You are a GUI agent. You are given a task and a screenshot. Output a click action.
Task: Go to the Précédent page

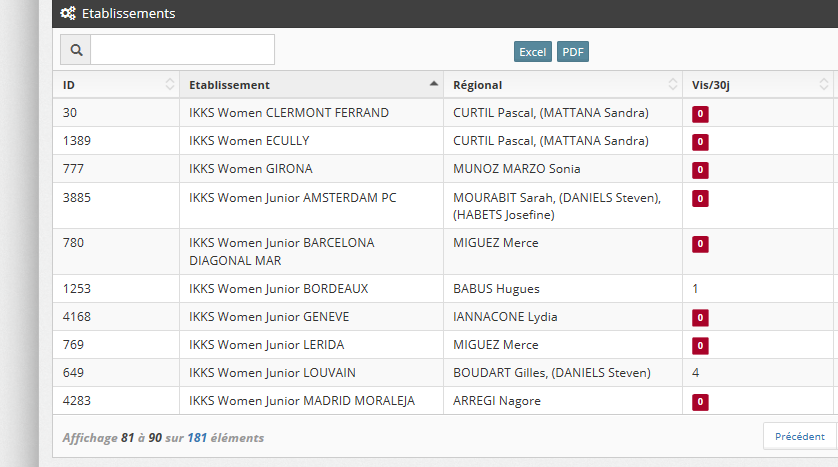(799, 436)
